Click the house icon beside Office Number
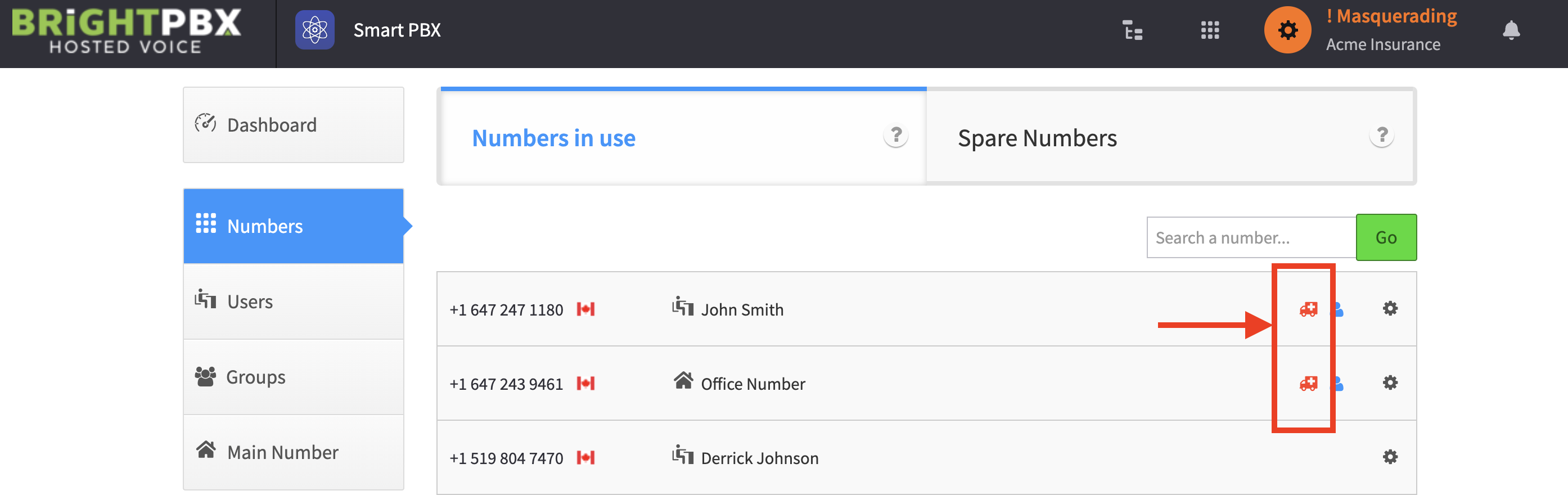The width and height of the screenshot is (1568, 495). tap(683, 381)
